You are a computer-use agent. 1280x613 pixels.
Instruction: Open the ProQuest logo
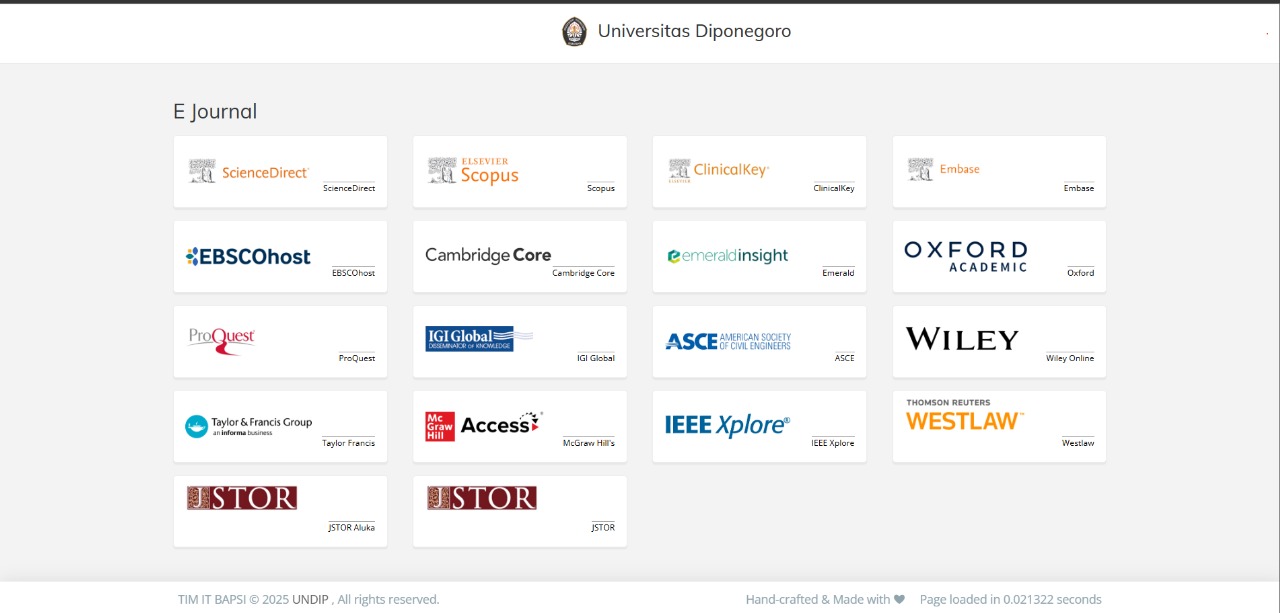click(222, 340)
